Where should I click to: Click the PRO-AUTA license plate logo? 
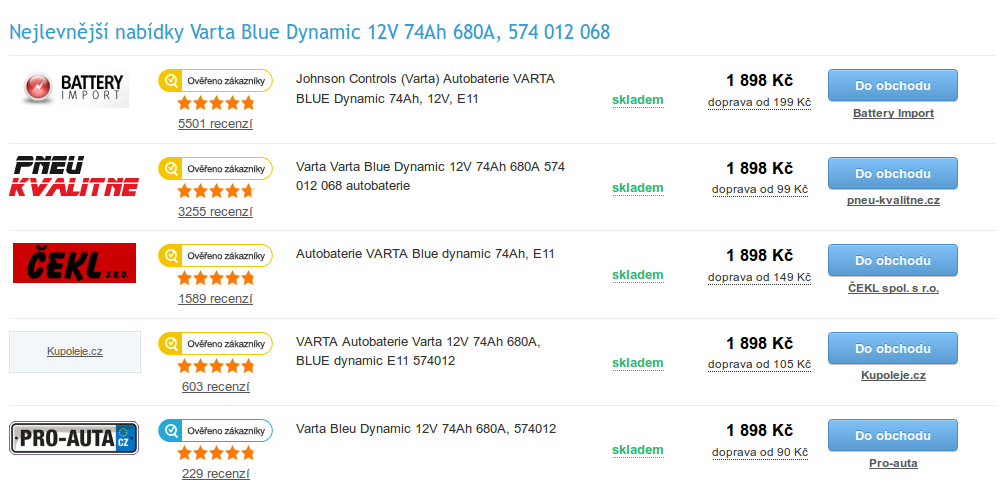(75, 438)
